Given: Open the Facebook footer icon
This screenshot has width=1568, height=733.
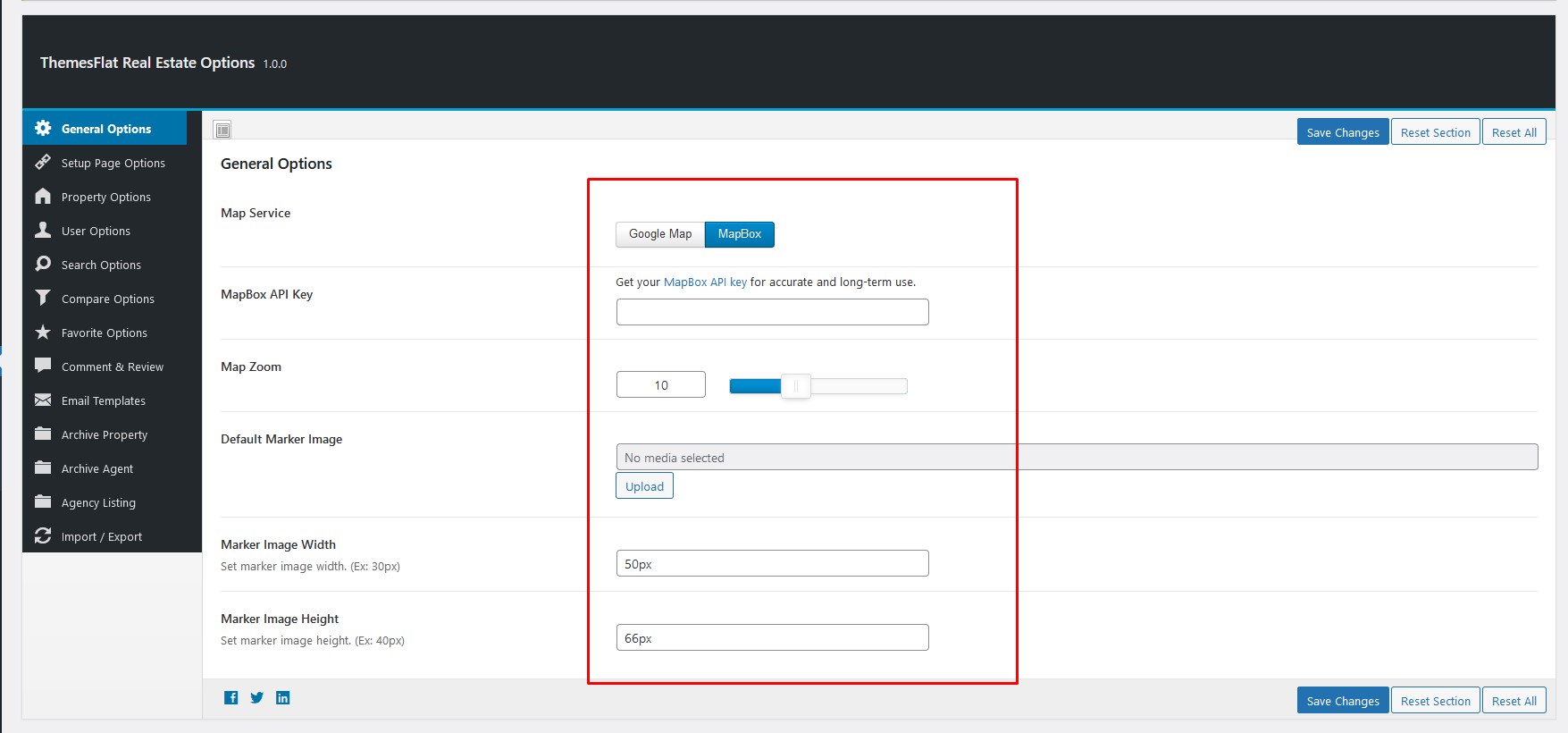Looking at the screenshot, I should [231, 698].
